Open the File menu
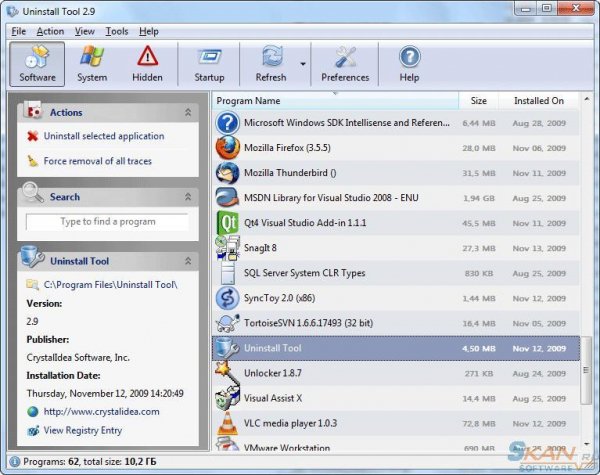This screenshot has width=600, height=475. coord(18,31)
